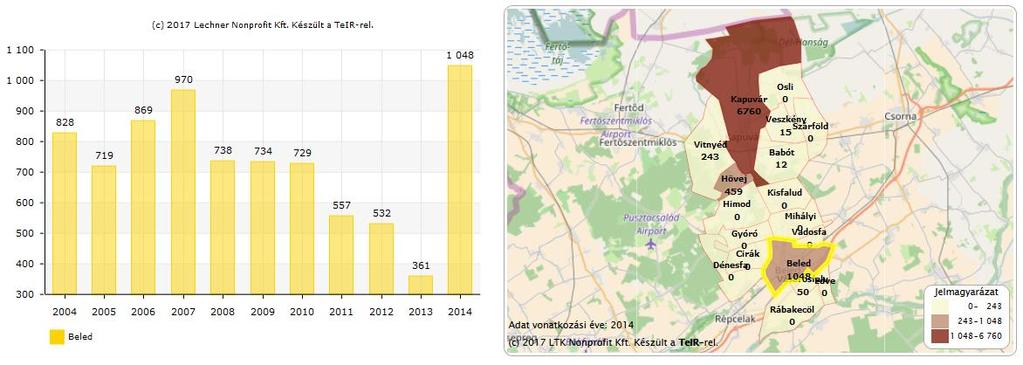Image resolution: width=1023 pixels, height=365 pixels.
Task: Click the Veszkény label on the map
Action: (786, 119)
